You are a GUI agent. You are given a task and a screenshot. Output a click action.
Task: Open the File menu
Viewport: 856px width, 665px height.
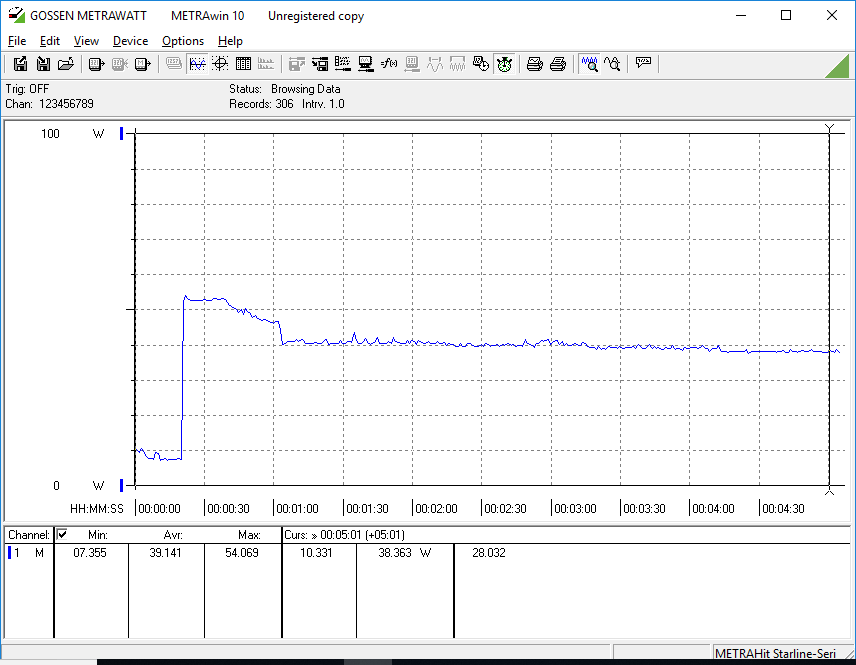[17, 41]
